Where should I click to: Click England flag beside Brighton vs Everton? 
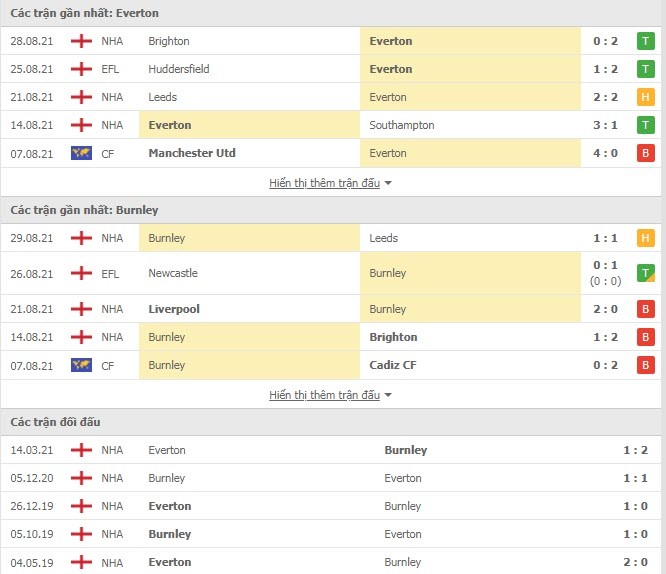point(81,41)
